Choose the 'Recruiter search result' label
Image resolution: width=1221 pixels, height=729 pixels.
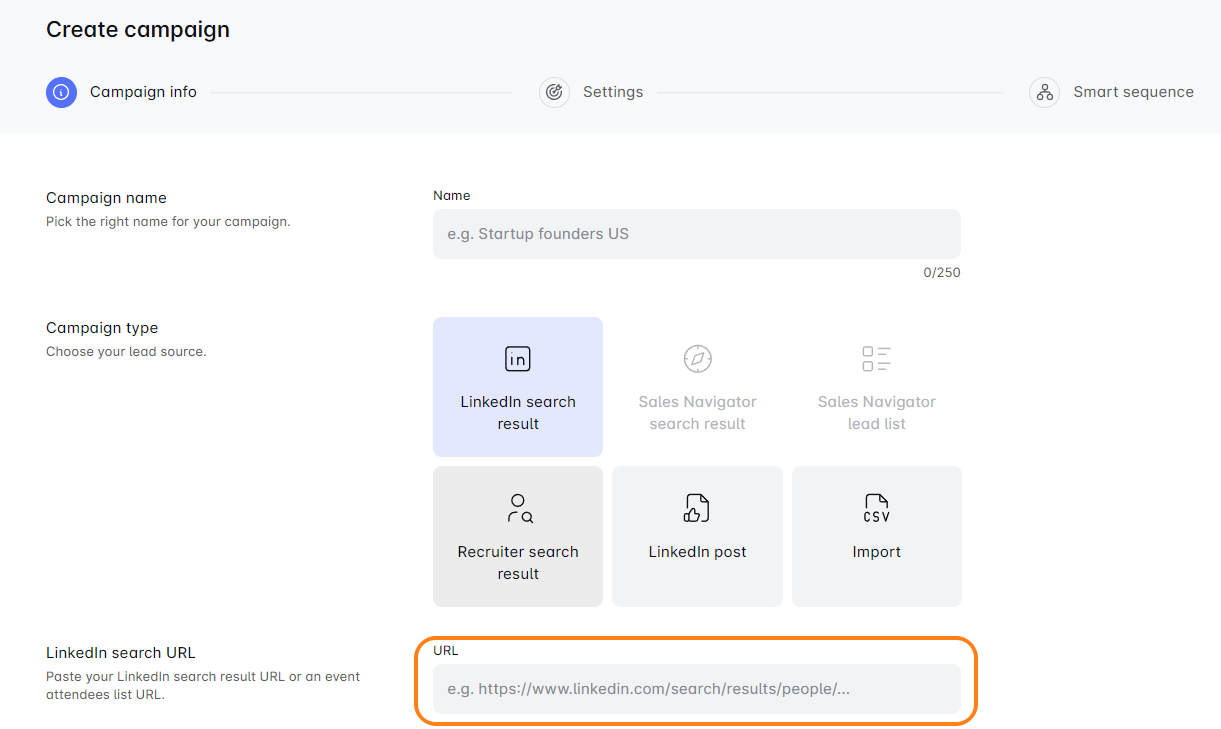(518, 562)
